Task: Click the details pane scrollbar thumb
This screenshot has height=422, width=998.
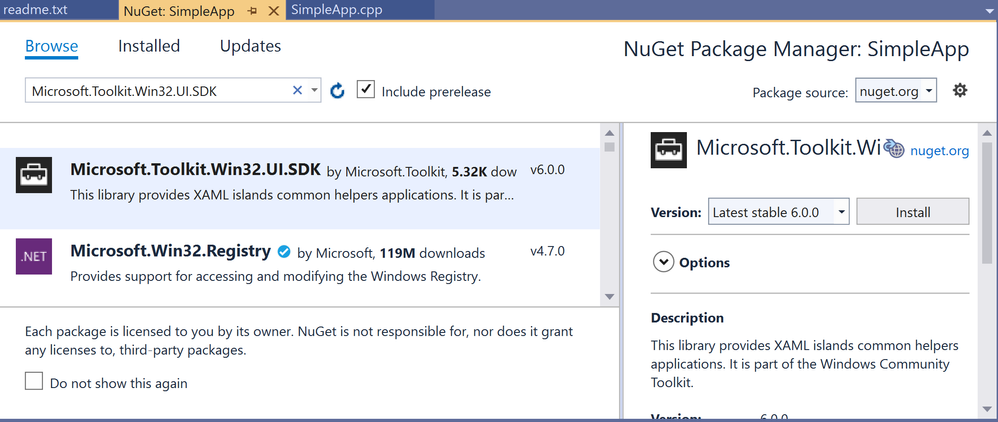Action: coord(987,201)
